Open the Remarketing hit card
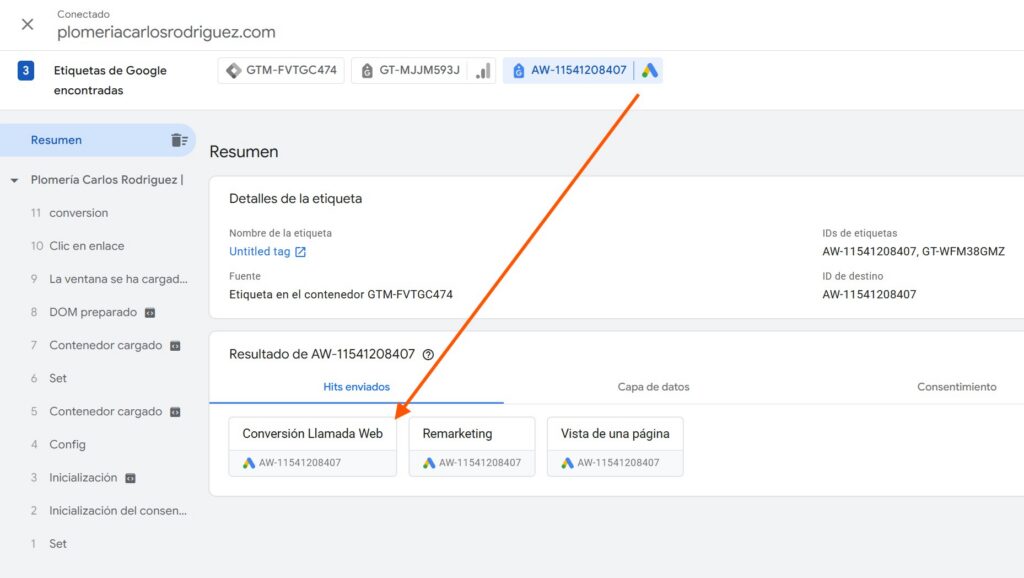This screenshot has height=578, width=1024. click(471, 446)
